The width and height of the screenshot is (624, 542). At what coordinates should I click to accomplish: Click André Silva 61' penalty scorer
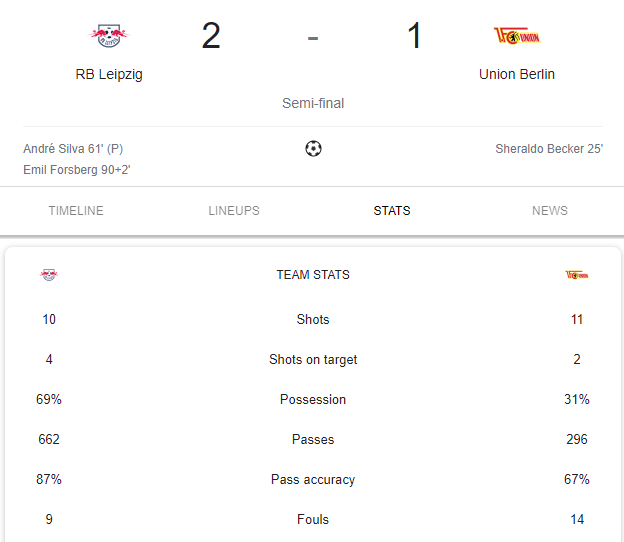pos(73,149)
